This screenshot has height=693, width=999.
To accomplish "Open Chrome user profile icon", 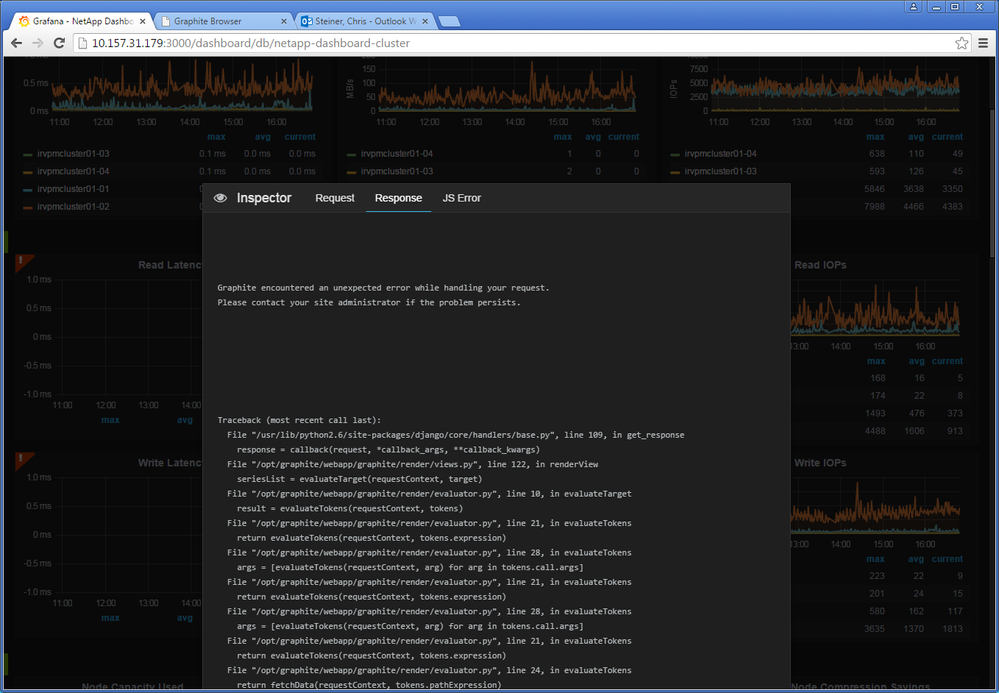I will click(x=914, y=7).
